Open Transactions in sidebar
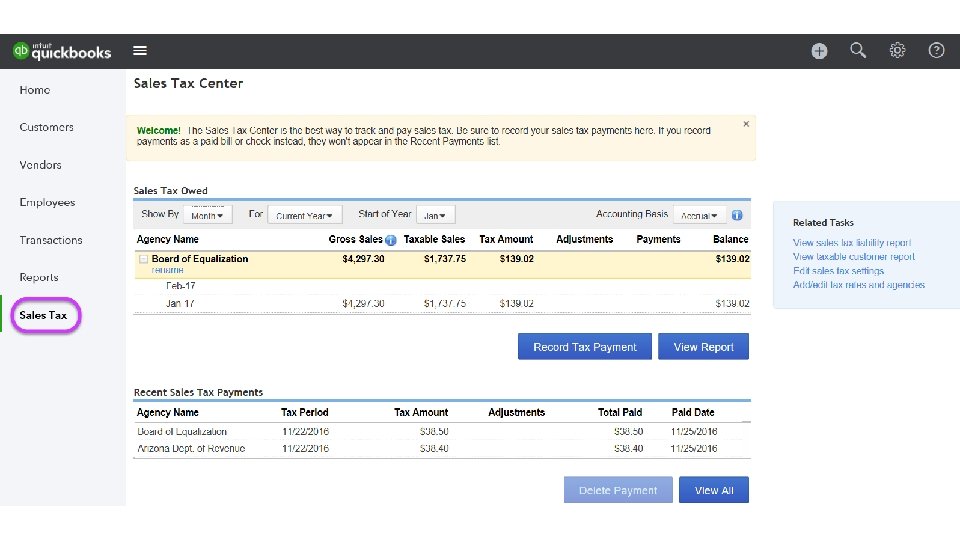Image resolution: width=960 pixels, height=540 pixels. pos(51,240)
